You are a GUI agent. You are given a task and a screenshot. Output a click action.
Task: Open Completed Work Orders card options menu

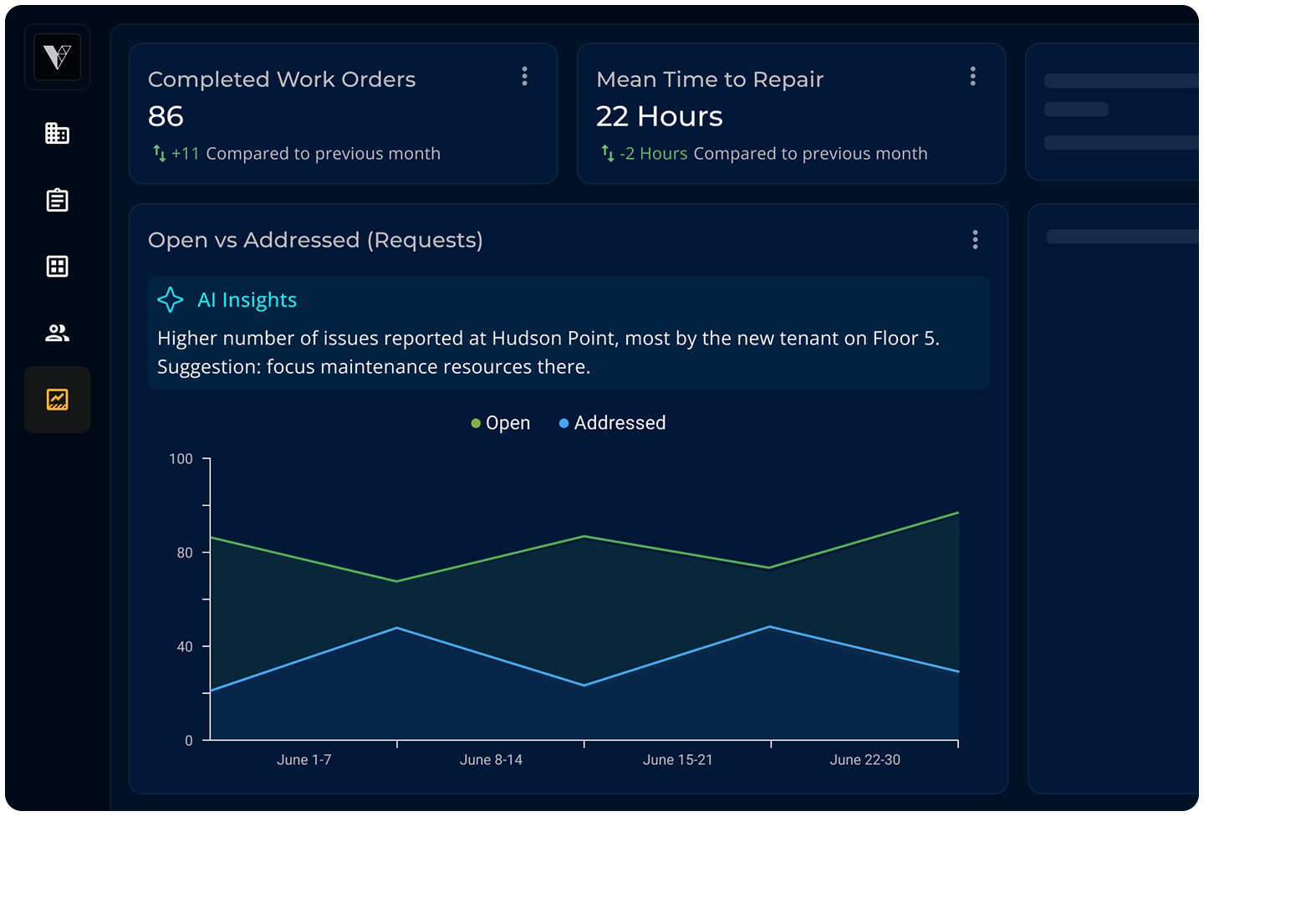(x=524, y=77)
